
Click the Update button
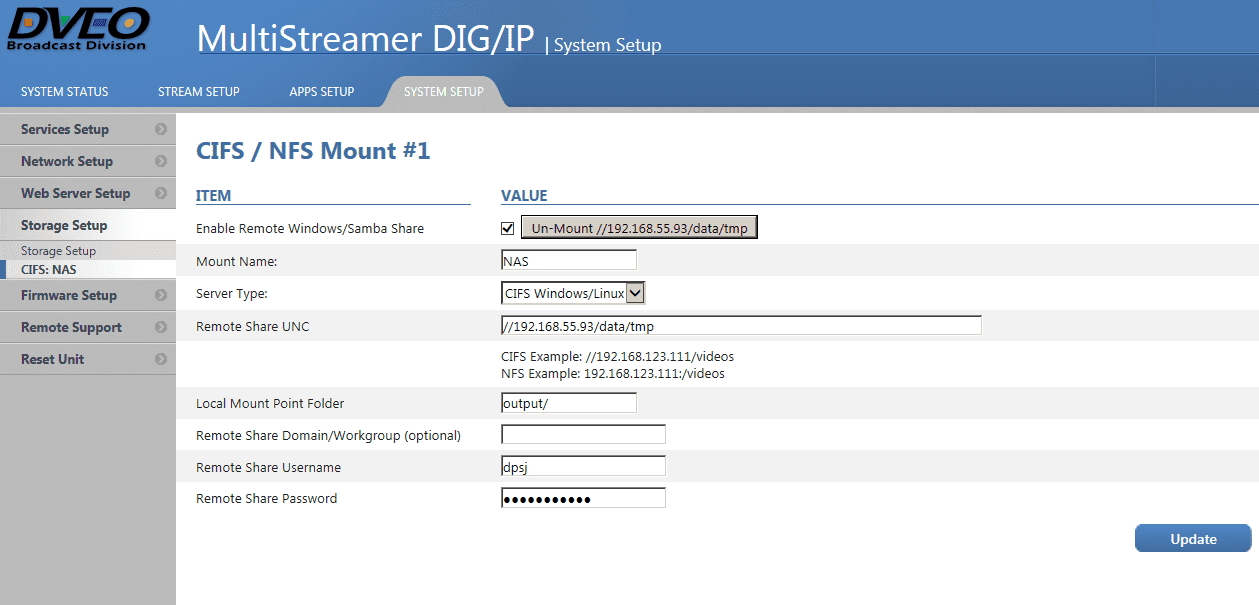pos(1193,539)
